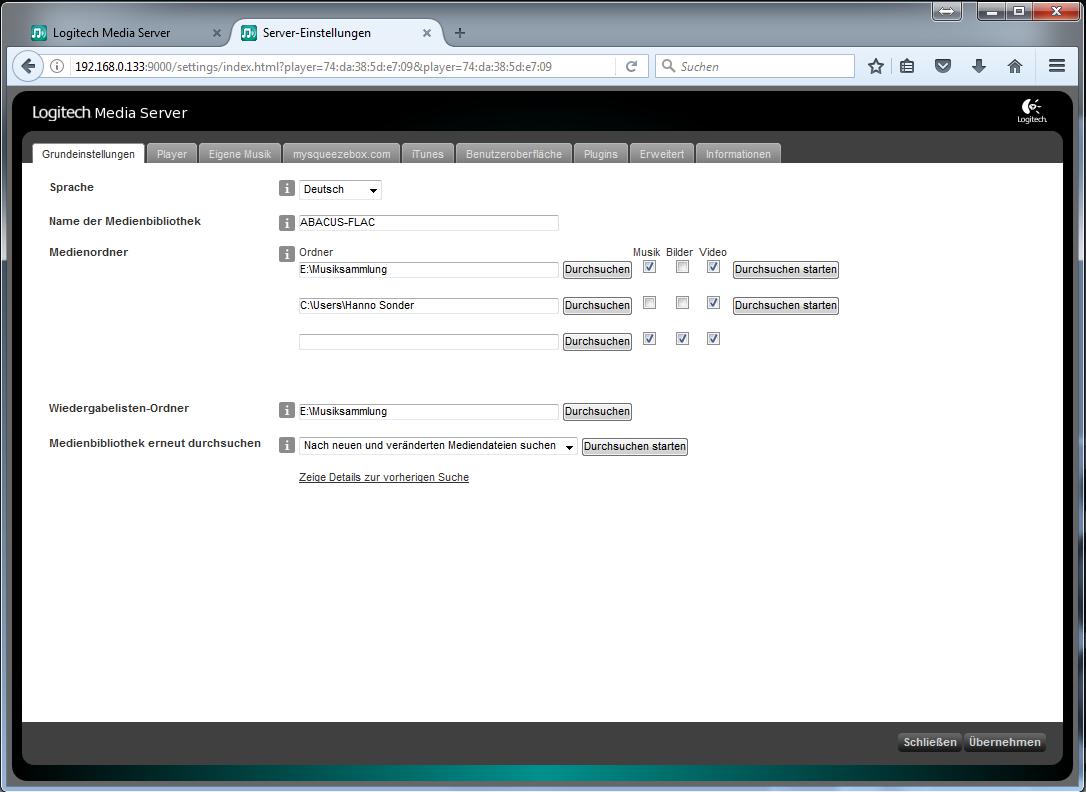Start library rescan Durchsuchen starten button
This screenshot has height=792, width=1086.
point(634,447)
